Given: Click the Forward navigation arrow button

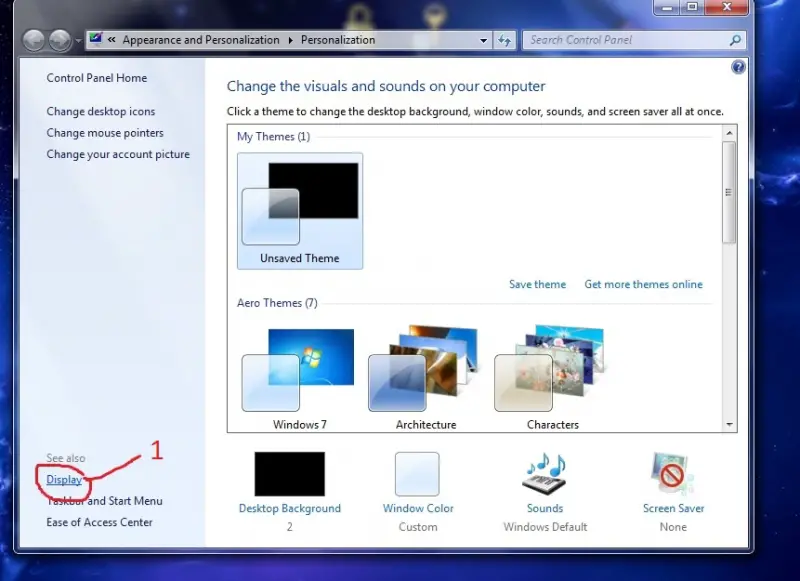Looking at the screenshot, I should pyautogui.click(x=60, y=40).
